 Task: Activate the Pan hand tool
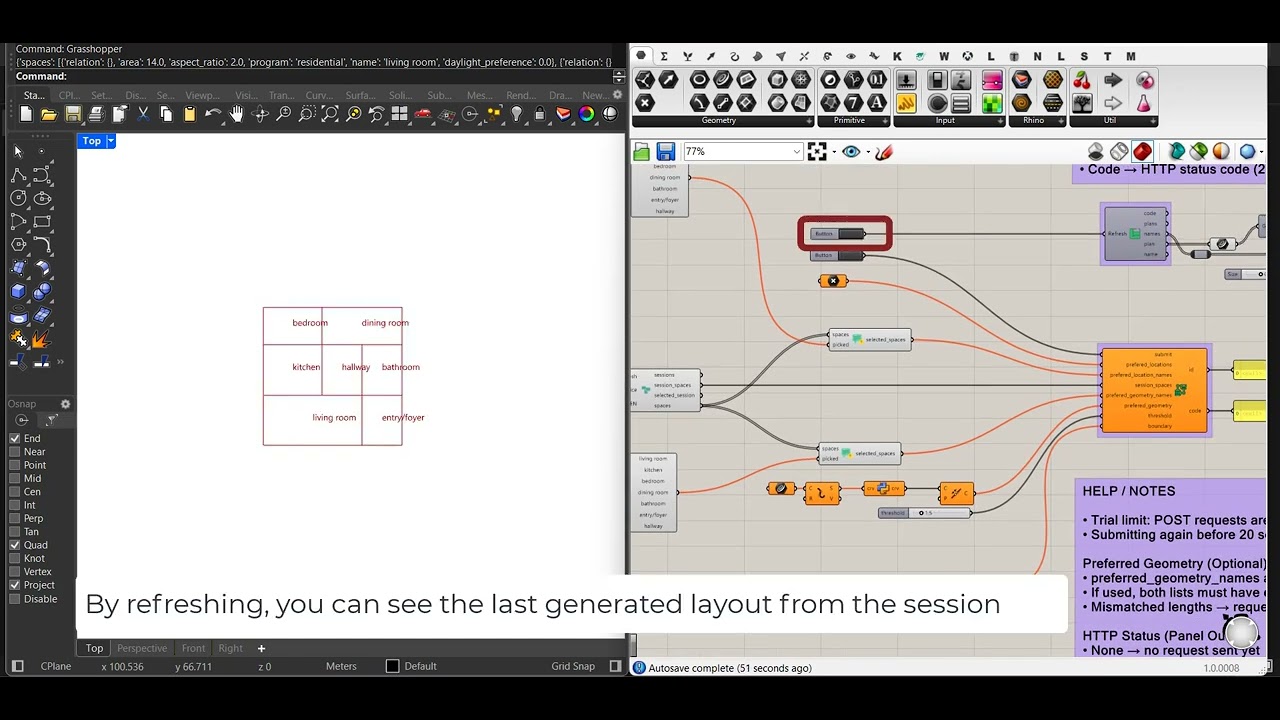[x=236, y=115]
